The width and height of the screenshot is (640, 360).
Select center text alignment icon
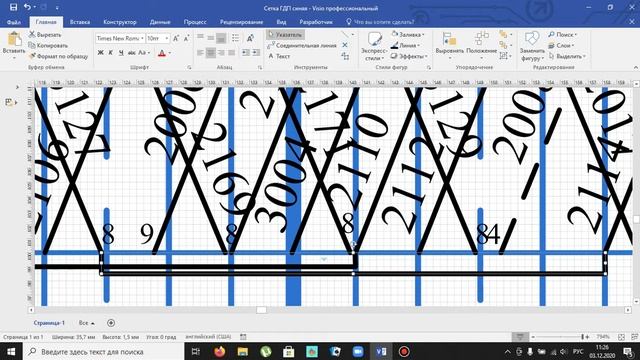211,53
